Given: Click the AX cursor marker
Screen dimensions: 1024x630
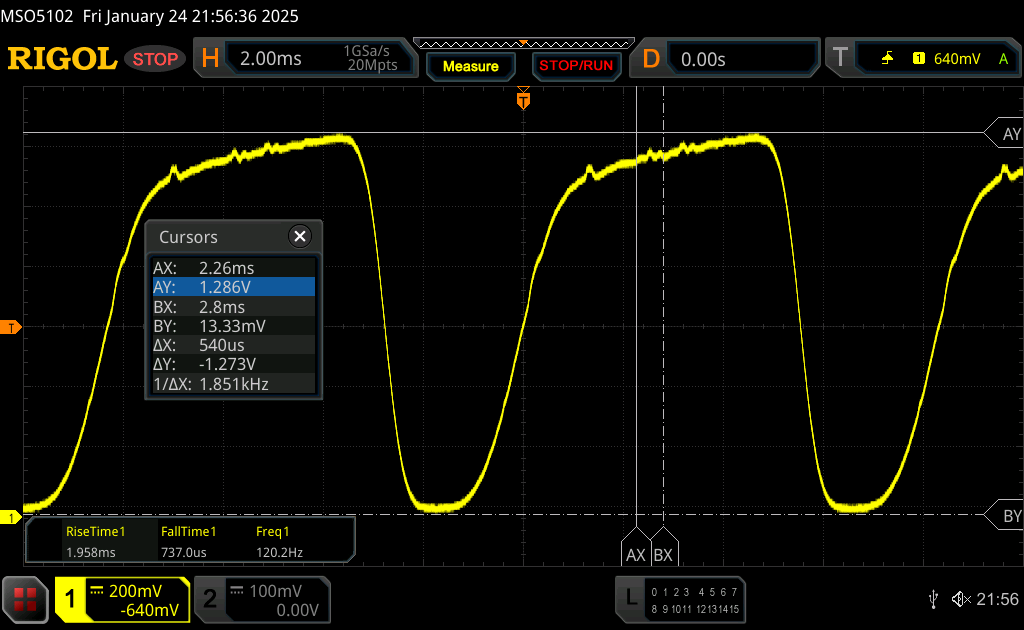Looking at the screenshot, I should click(636, 553).
